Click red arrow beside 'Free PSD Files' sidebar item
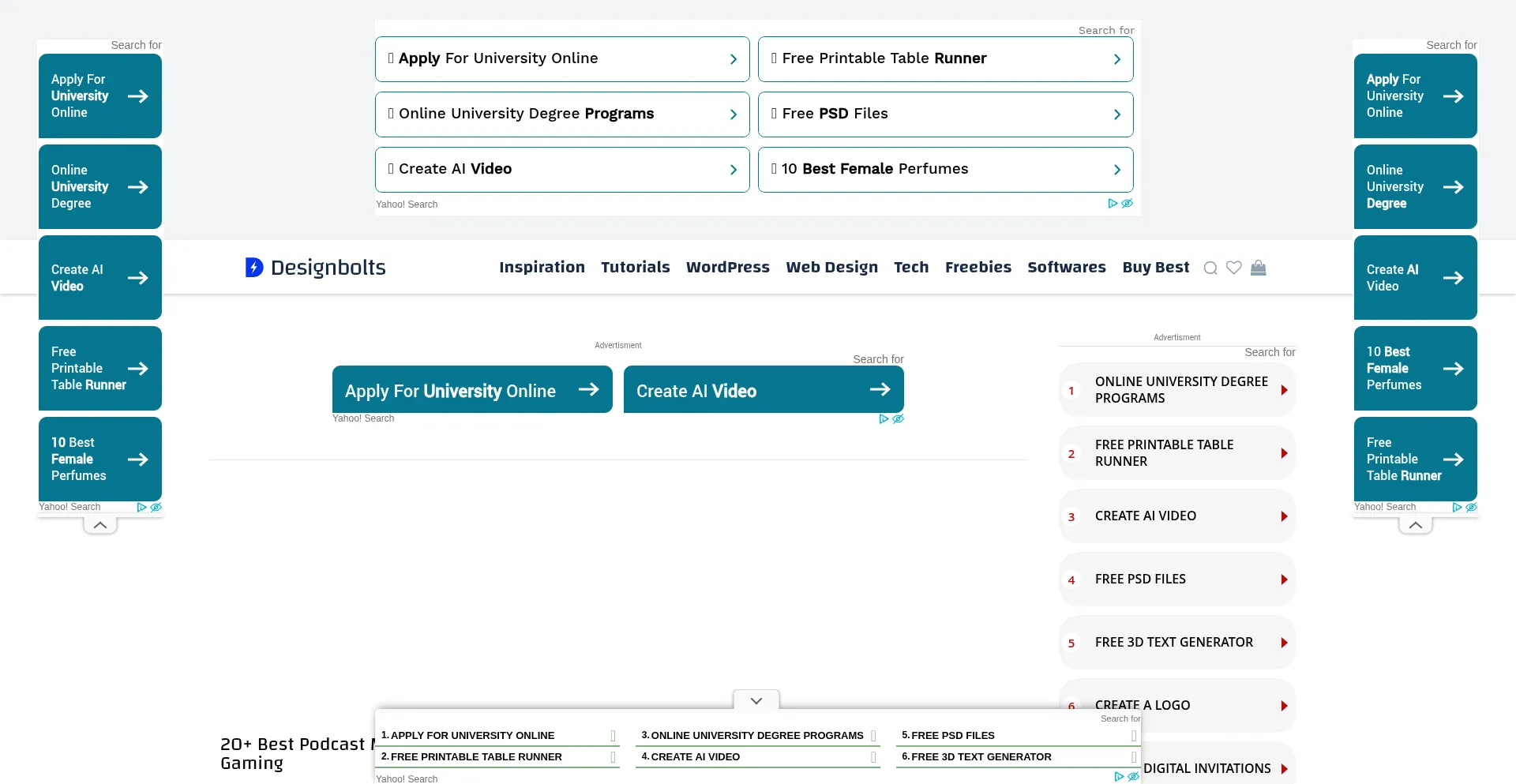Viewport: 1516px width, 784px height. coord(1284,580)
